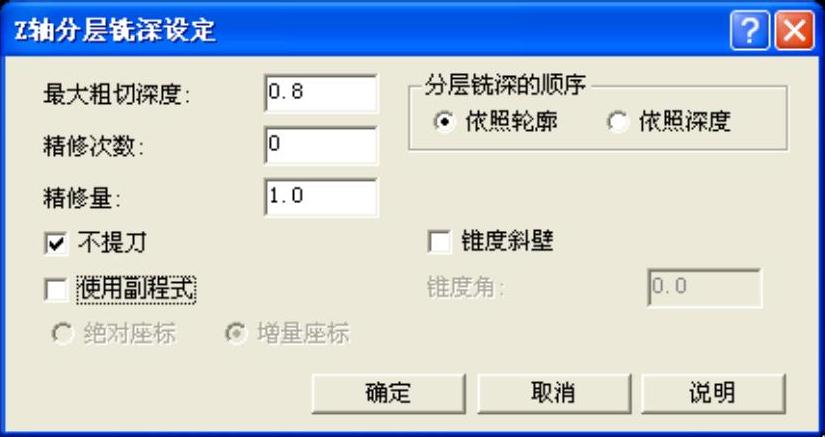Image resolution: width=825 pixels, height=437 pixels.
Task: Pick the 增量座标 radio button
Action: tap(236, 334)
